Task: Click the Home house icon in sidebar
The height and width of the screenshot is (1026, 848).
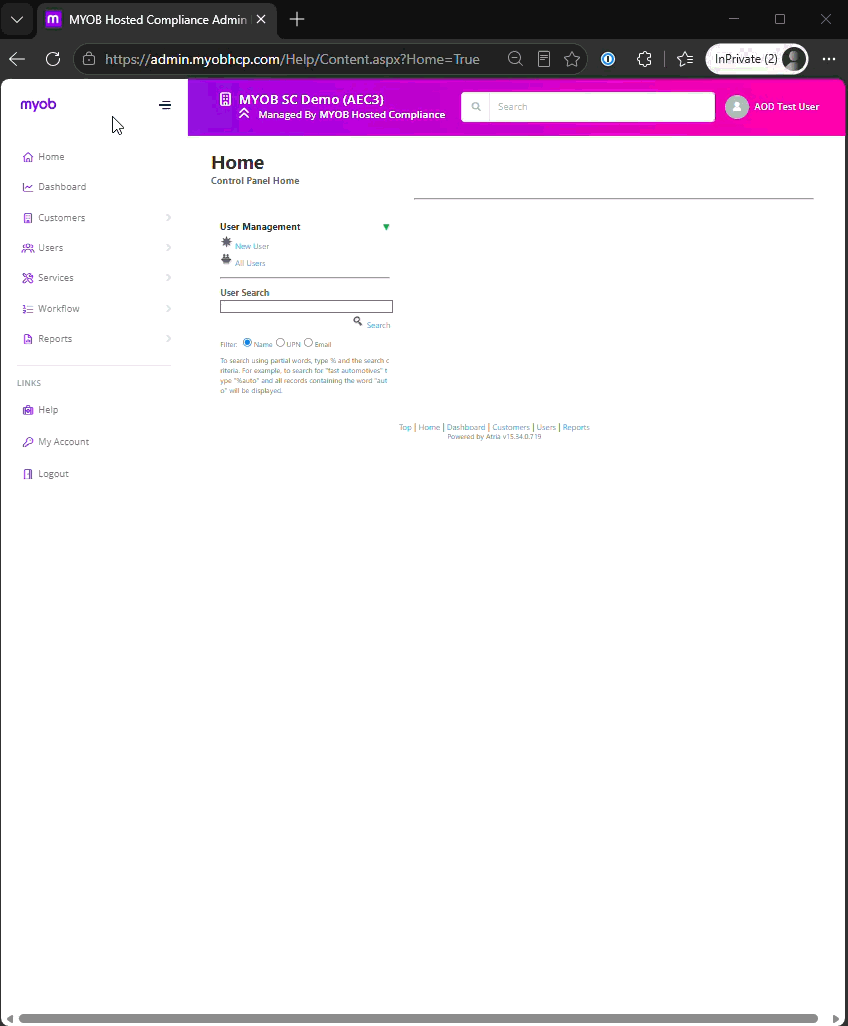Action: click(x=27, y=157)
